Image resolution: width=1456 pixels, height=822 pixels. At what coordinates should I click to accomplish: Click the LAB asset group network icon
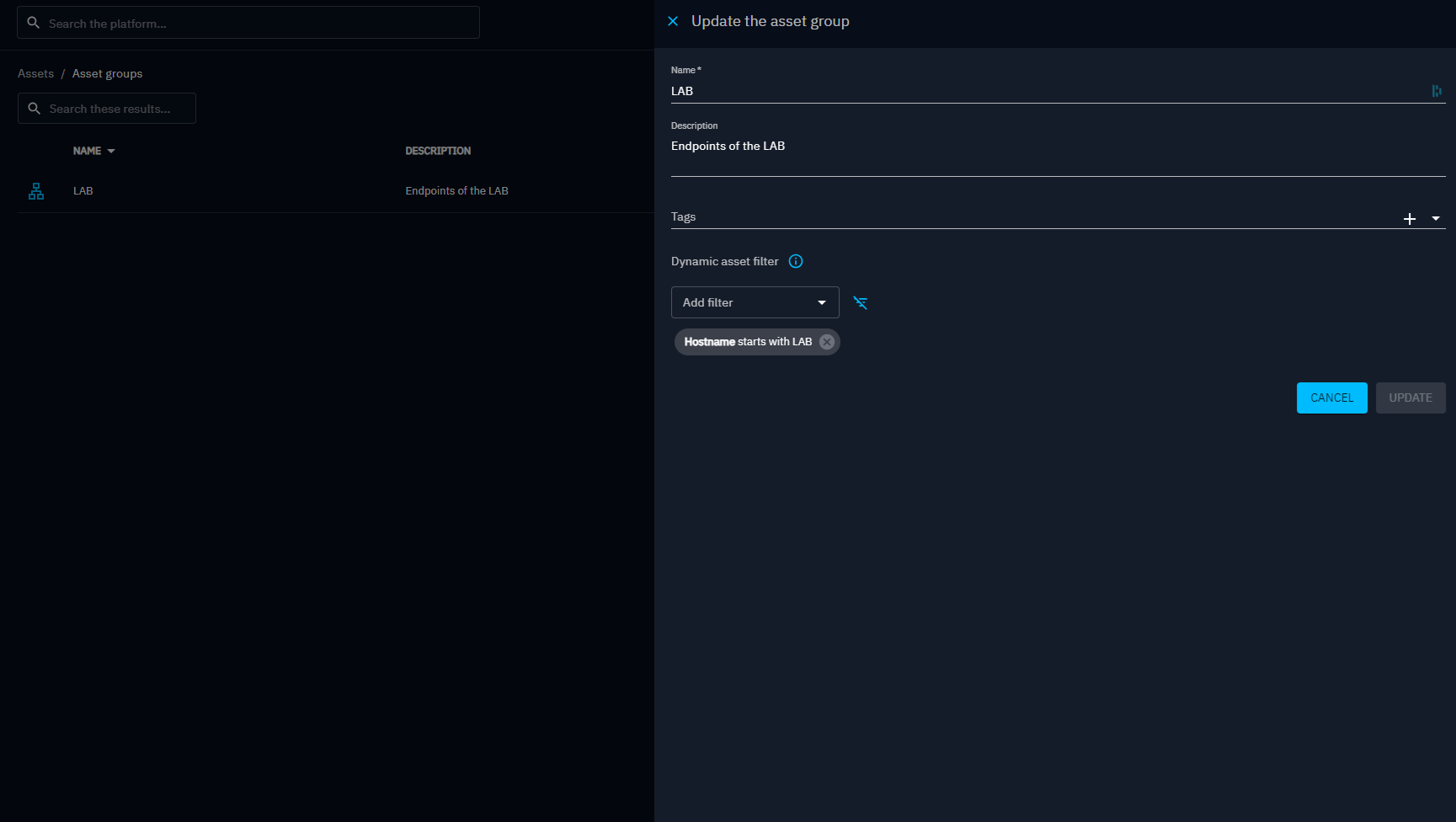pos(36,191)
